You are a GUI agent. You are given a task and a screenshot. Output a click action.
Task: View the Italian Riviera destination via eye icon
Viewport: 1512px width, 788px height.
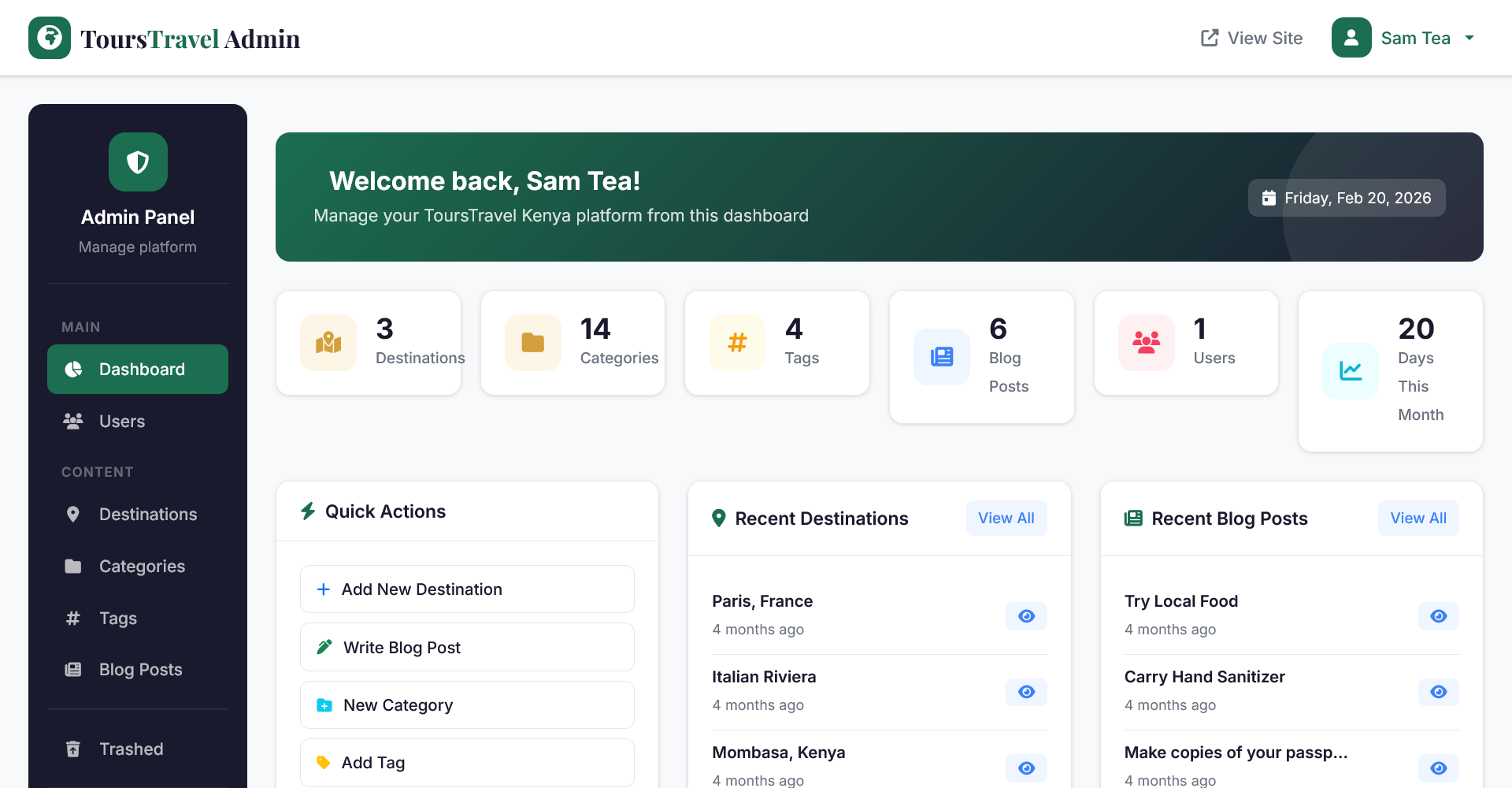pos(1026,692)
